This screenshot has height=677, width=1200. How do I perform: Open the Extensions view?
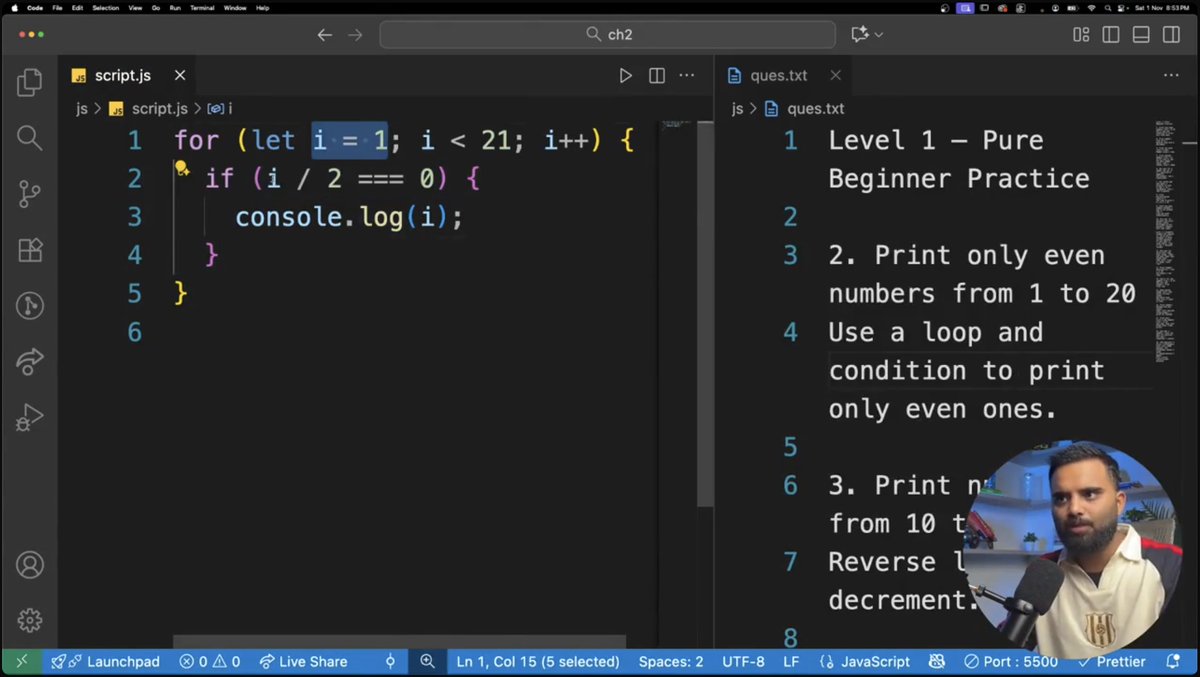(29, 250)
